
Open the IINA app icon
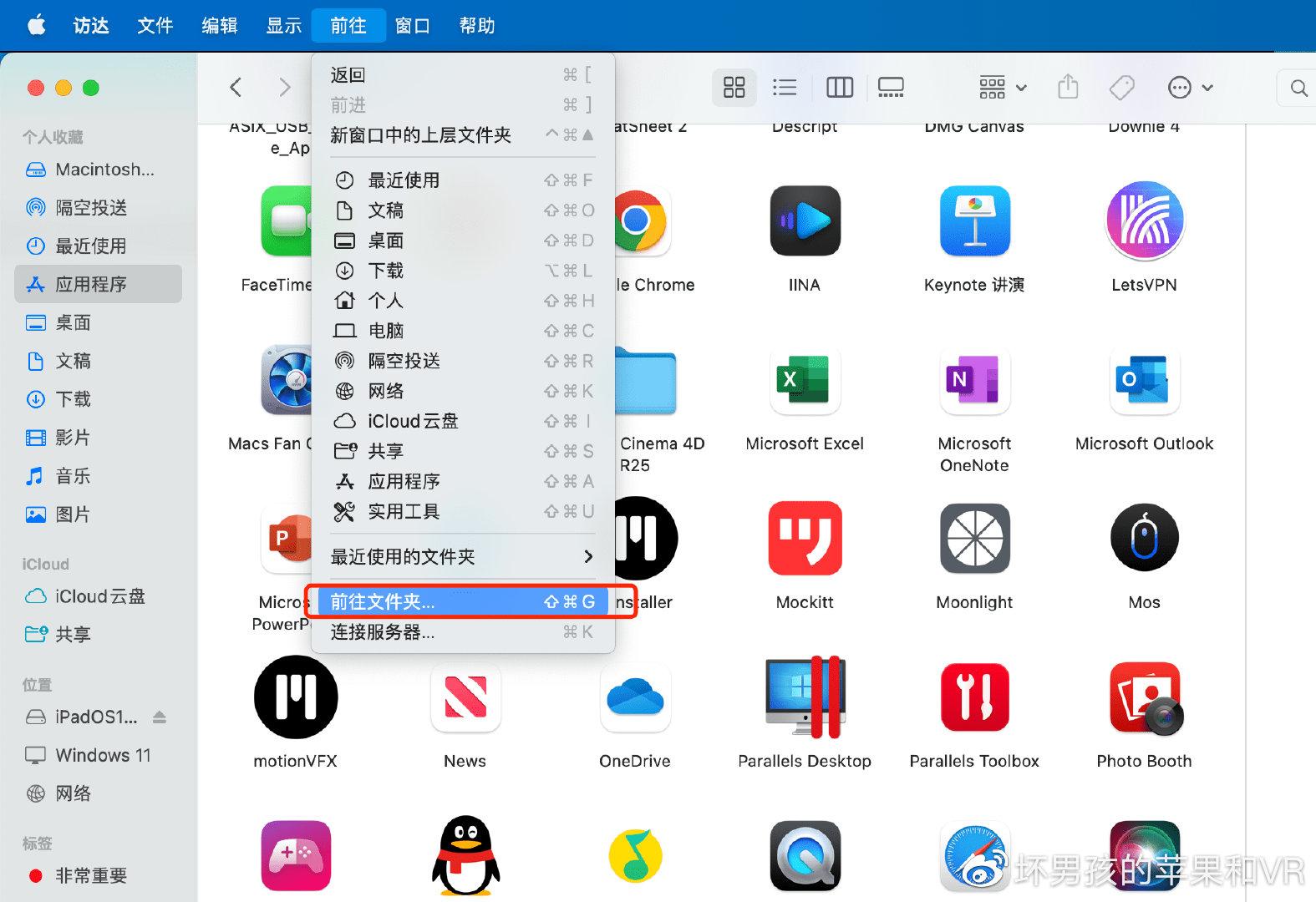pos(805,220)
